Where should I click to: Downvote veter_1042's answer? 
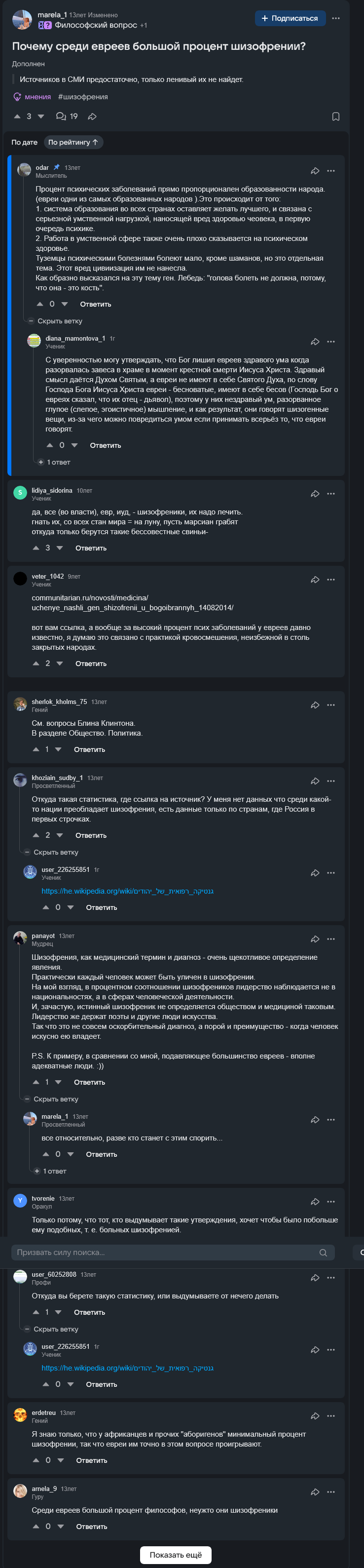(60, 664)
